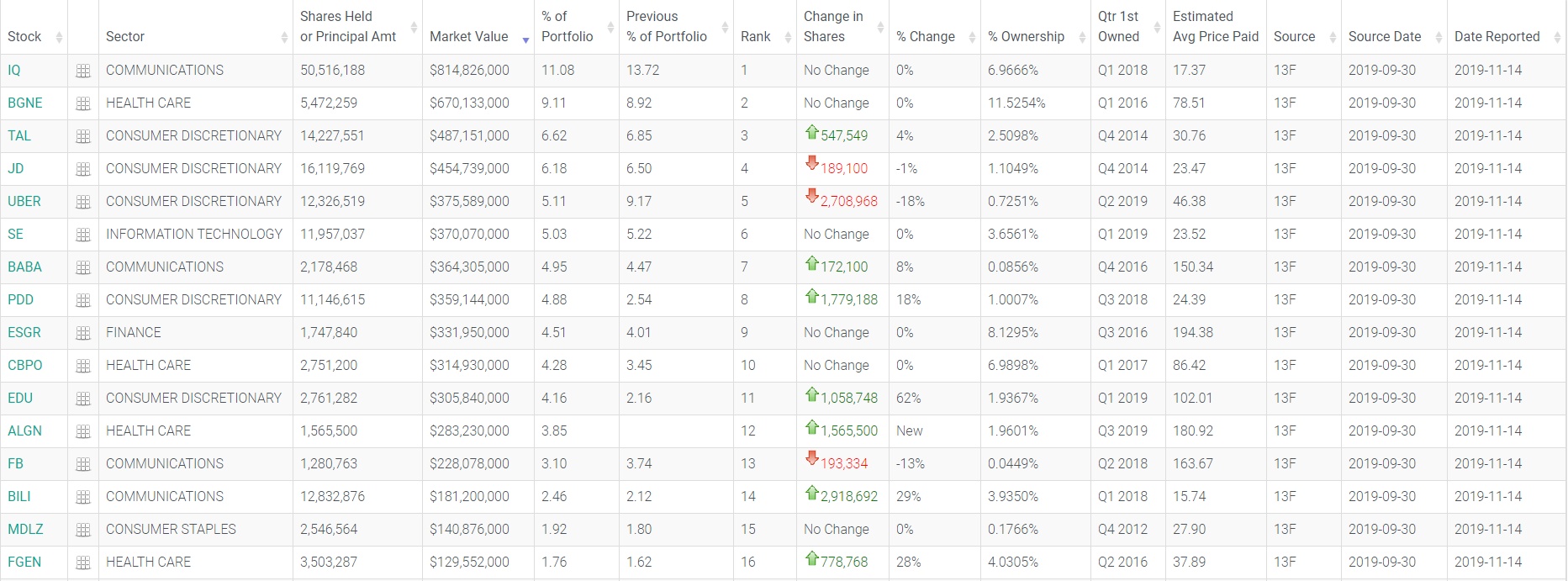
Task: Click the grid icon beside FGEN
Action: click(82, 563)
